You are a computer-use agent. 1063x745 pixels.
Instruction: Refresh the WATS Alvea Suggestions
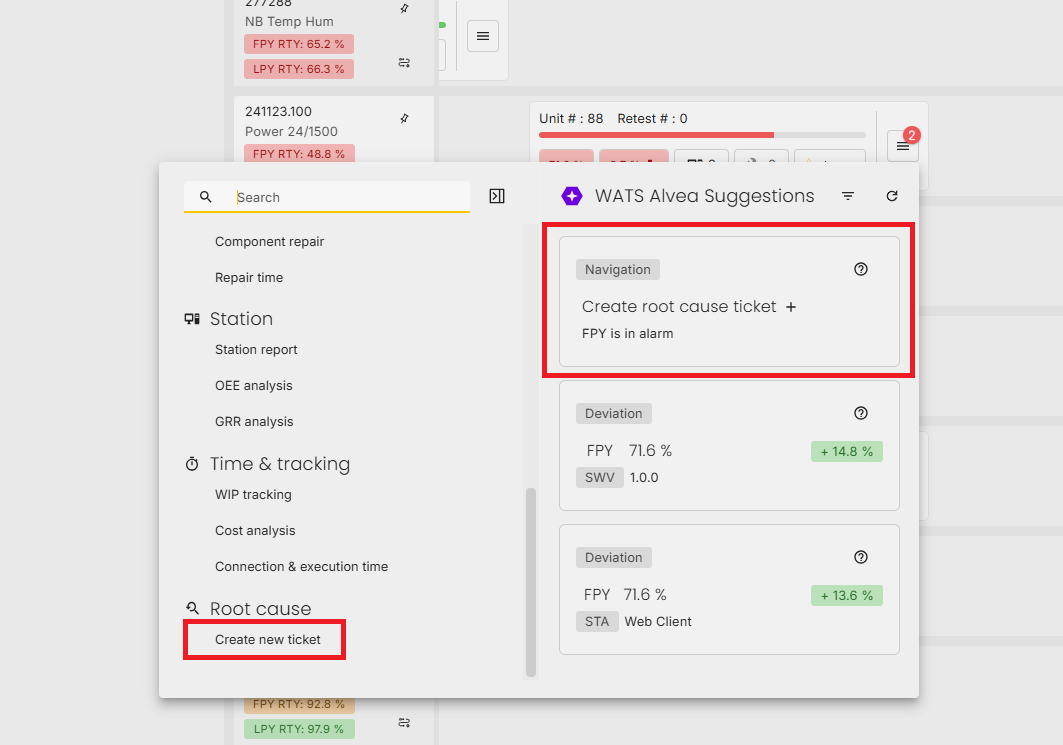tap(891, 196)
